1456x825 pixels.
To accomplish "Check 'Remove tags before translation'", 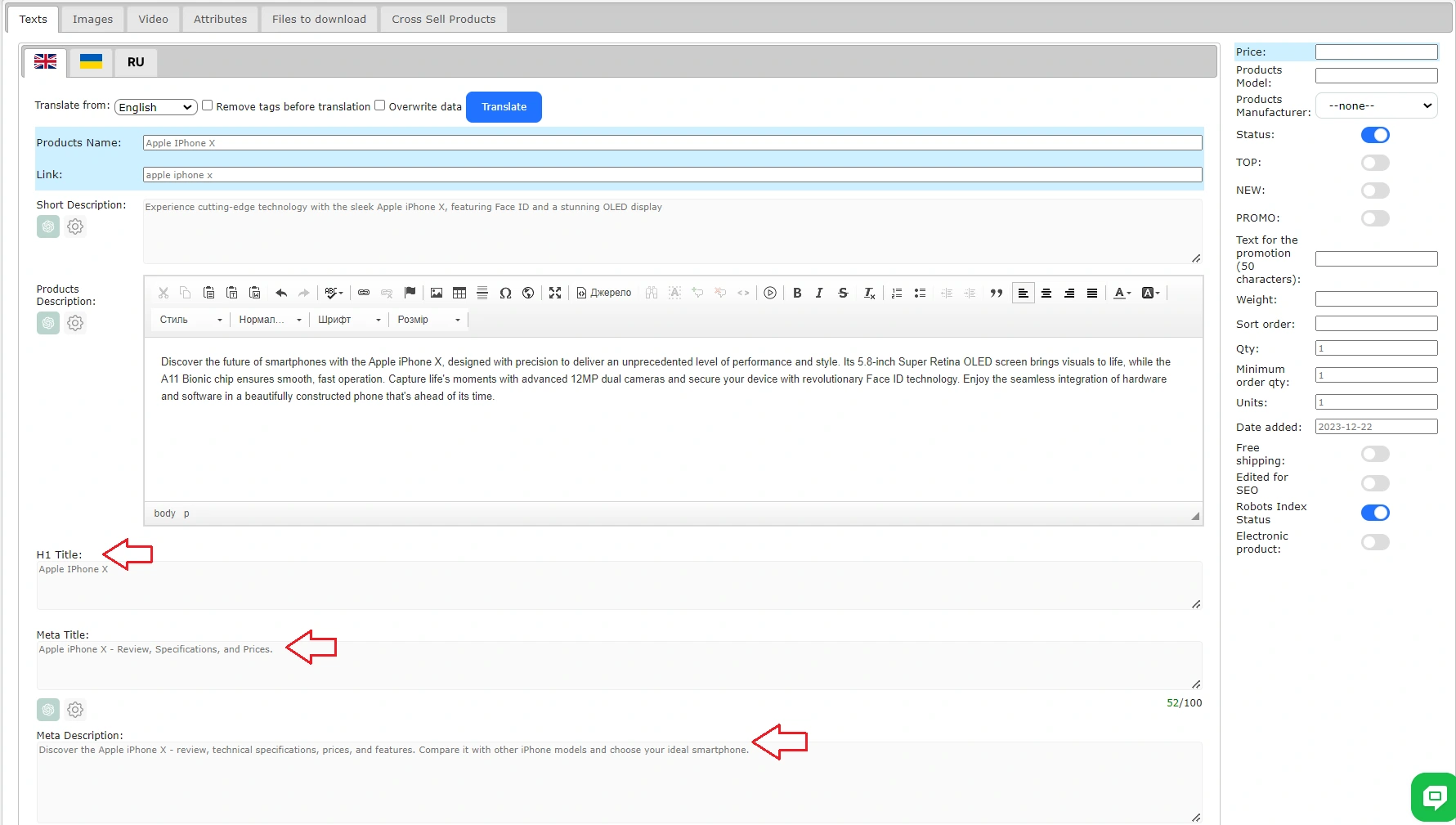I will pos(208,105).
